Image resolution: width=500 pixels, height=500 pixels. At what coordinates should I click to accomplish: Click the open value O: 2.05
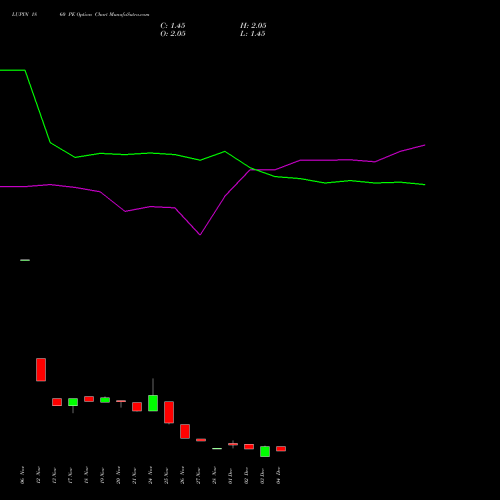(x=173, y=34)
